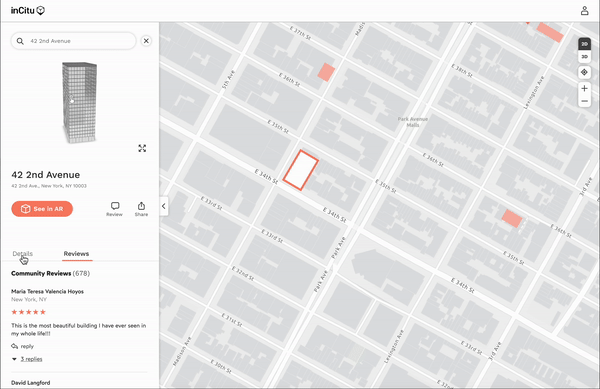The image size is (600, 389).
Task: Expand the 3D building model to fullscreen
Action: tap(142, 148)
